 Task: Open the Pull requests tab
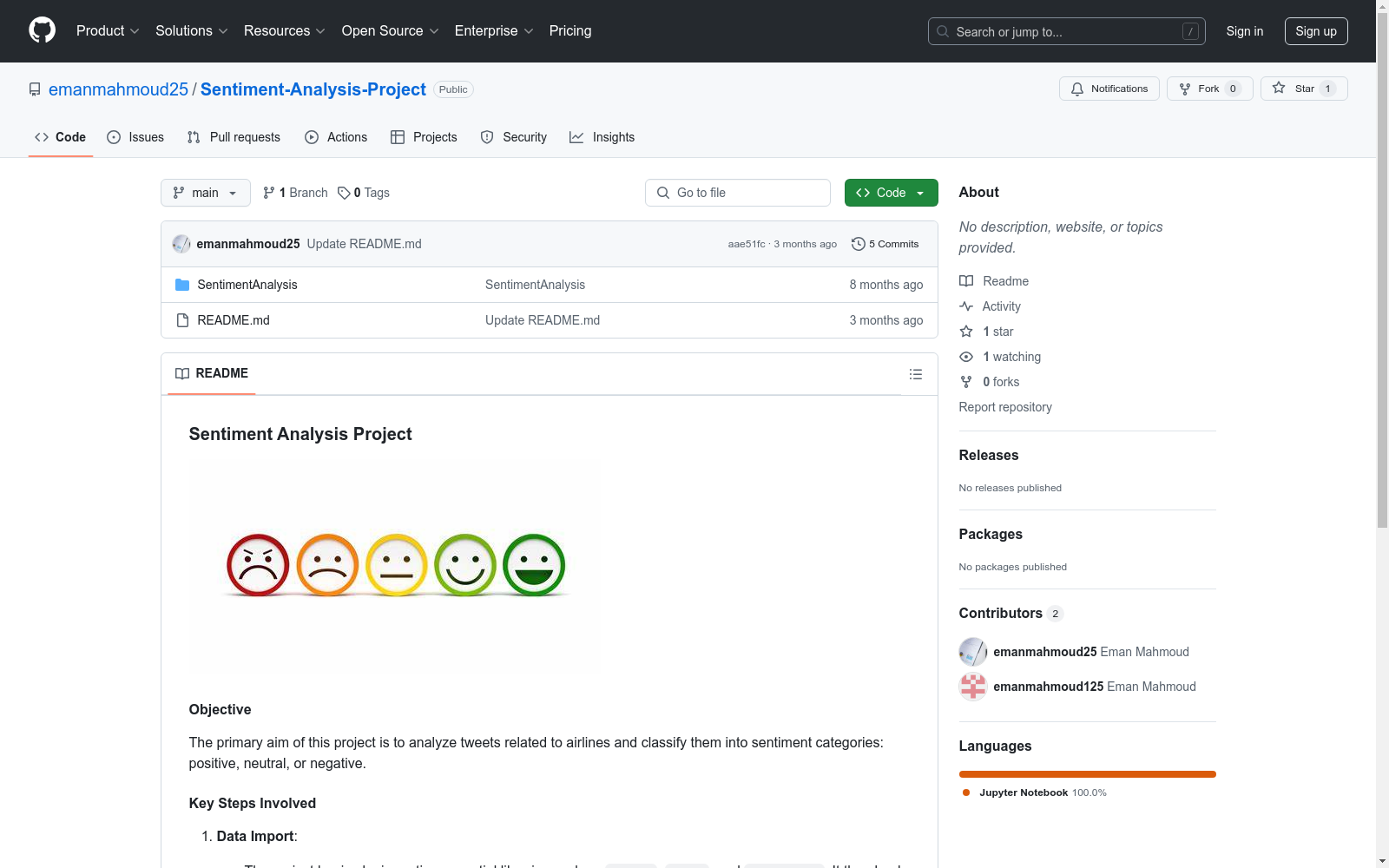tap(234, 137)
